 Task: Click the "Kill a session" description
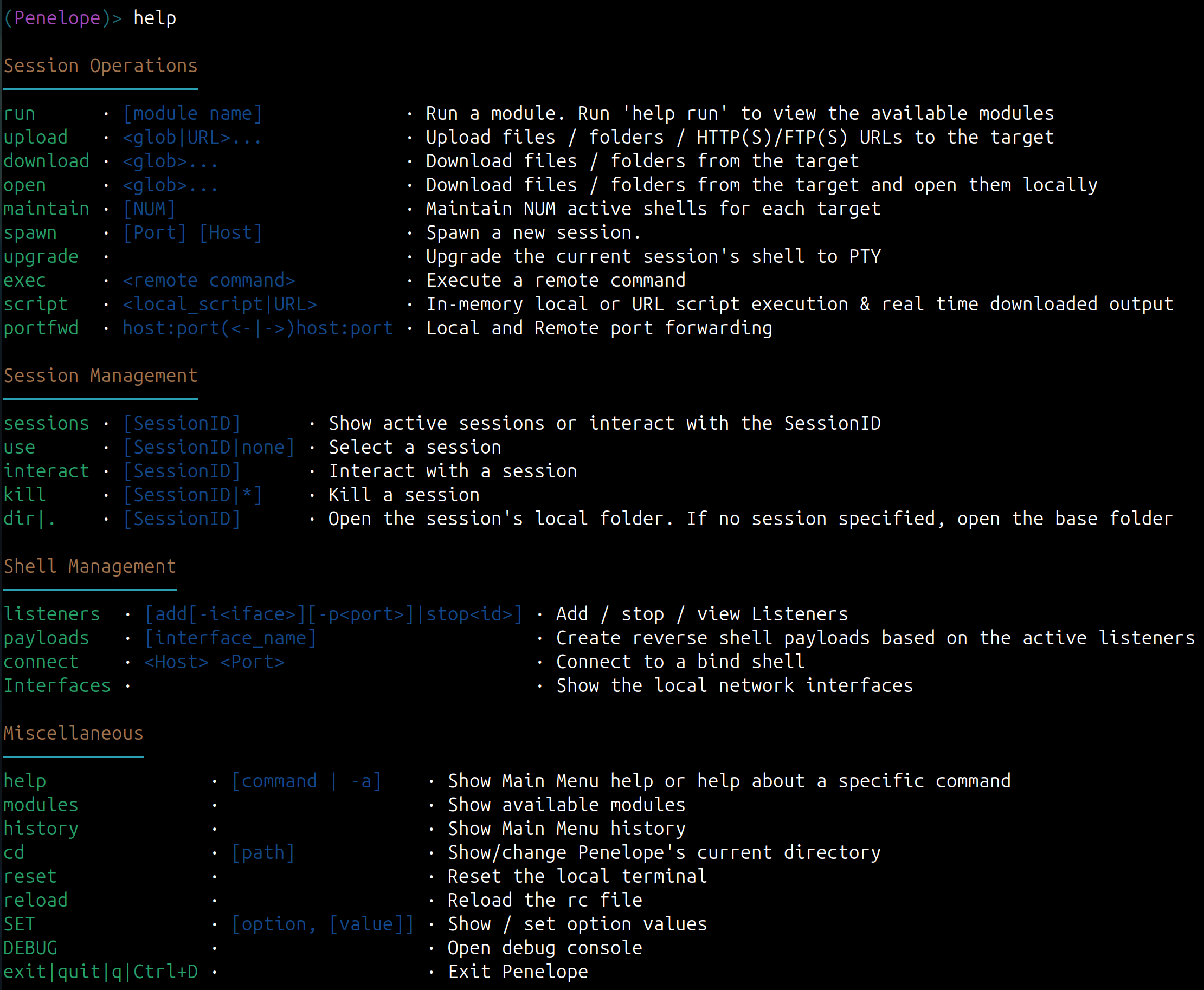coord(404,495)
